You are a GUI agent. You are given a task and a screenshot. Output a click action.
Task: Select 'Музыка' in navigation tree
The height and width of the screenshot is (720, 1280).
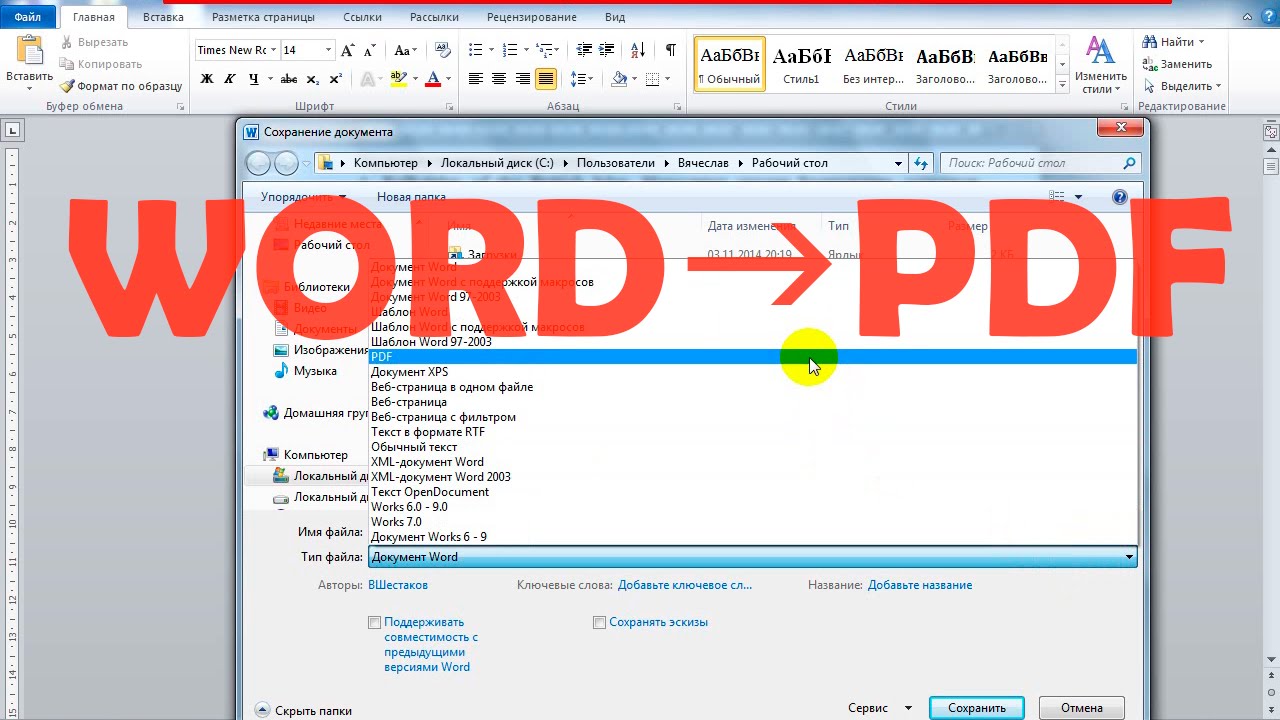click(x=315, y=371)
